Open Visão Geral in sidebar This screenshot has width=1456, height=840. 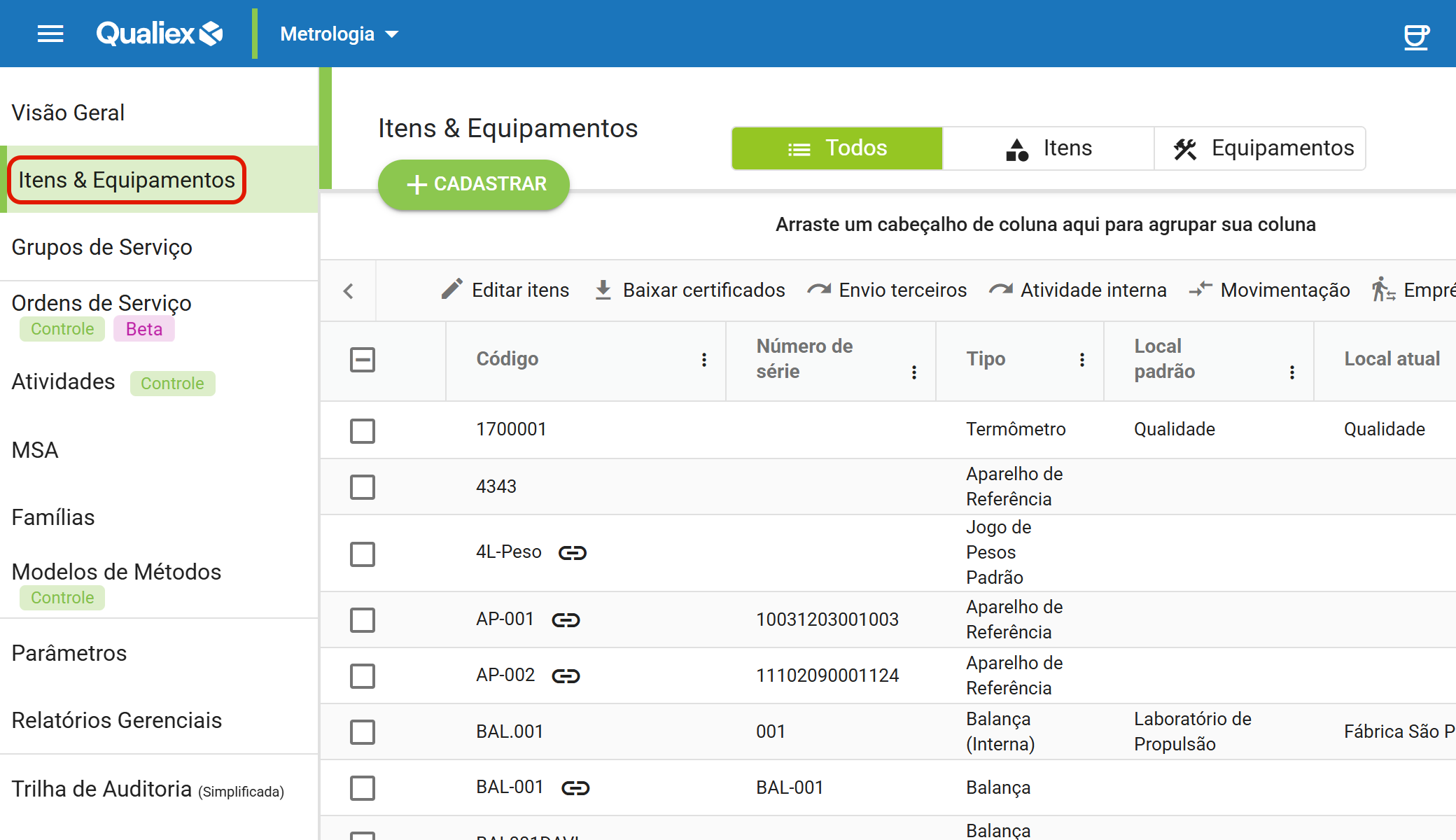(x=68, y=112)
